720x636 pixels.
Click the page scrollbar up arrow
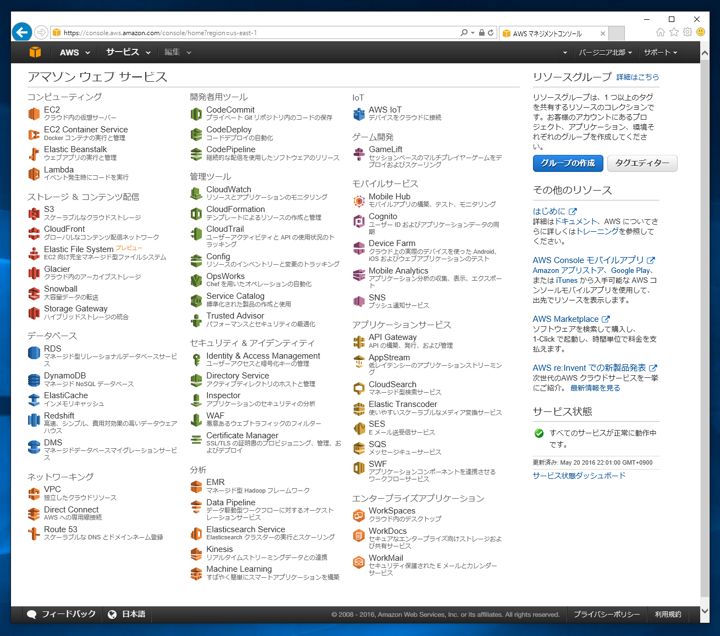coord(705,53)
